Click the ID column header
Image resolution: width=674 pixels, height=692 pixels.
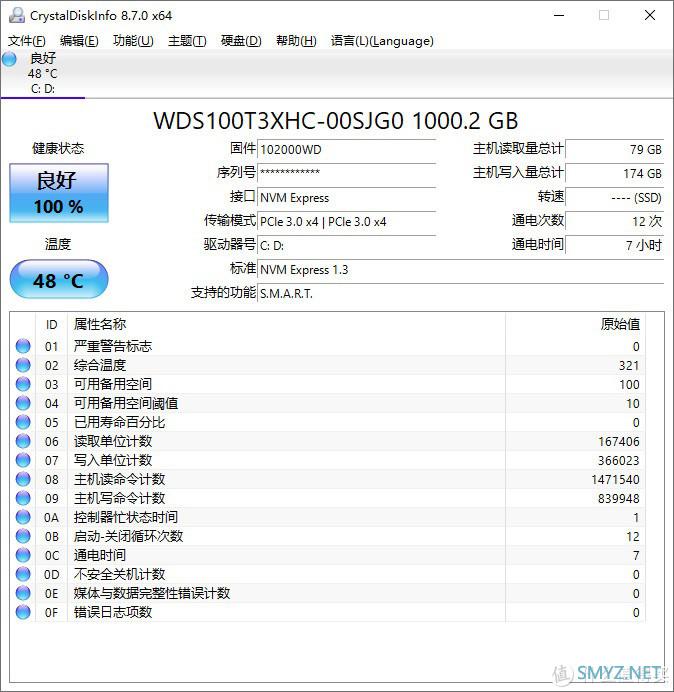(52, 325)
